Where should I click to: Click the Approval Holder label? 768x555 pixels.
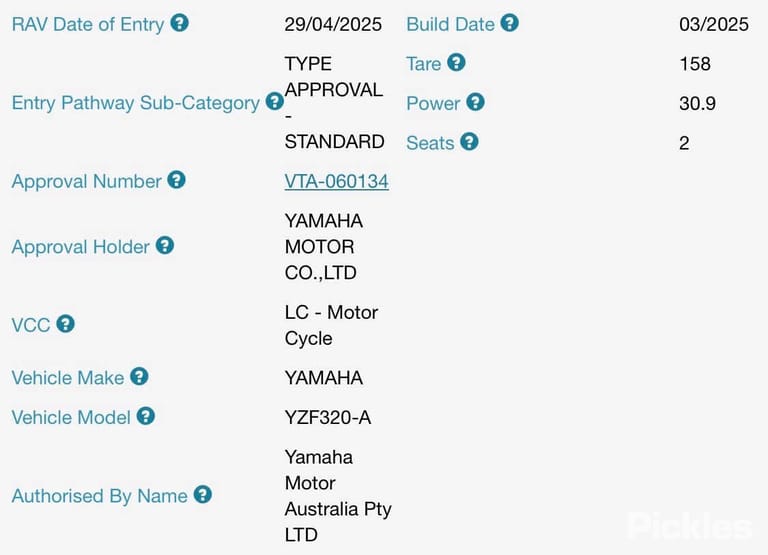pyautogui.click(x=80, y=247)
